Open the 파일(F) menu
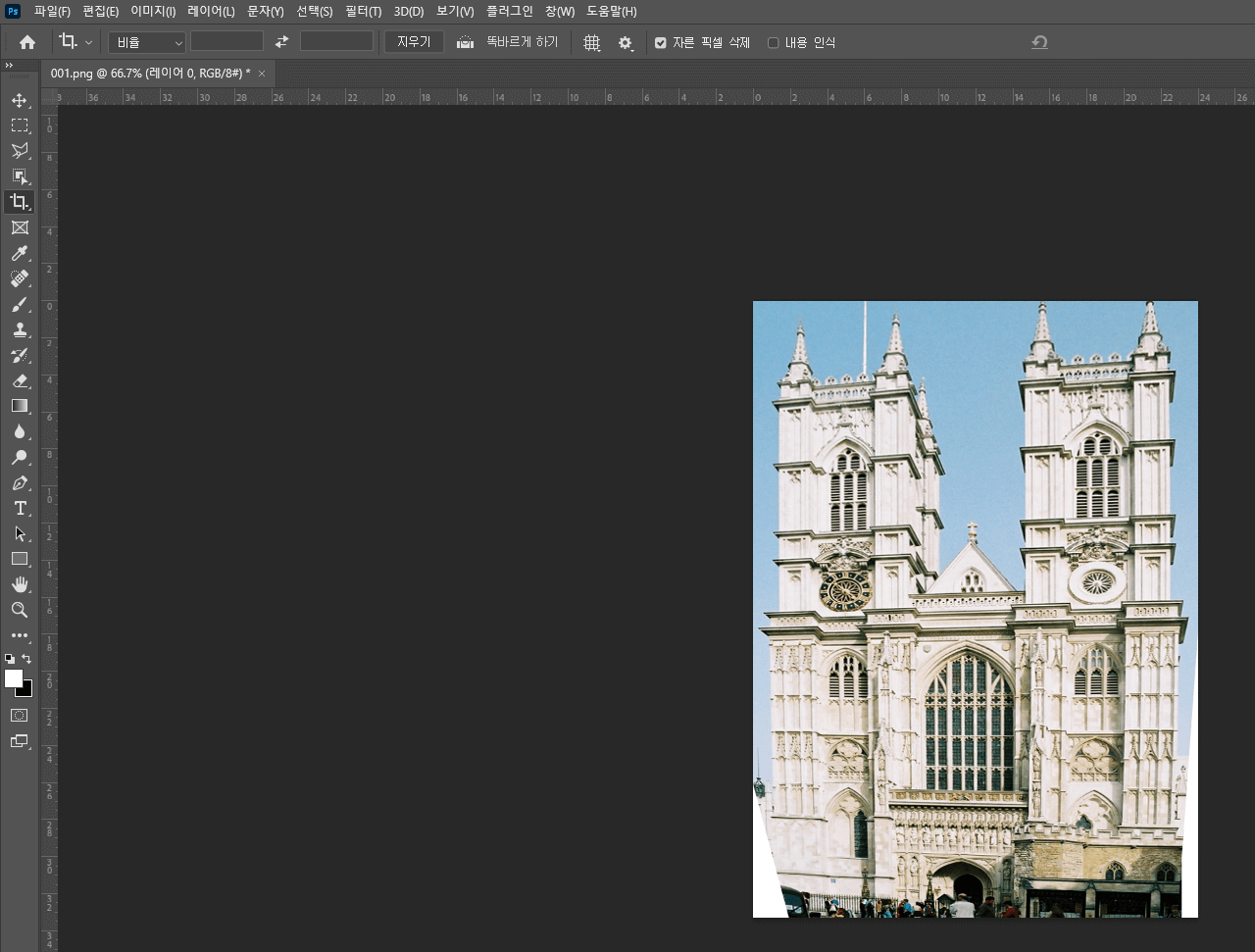 coord(52,12)
